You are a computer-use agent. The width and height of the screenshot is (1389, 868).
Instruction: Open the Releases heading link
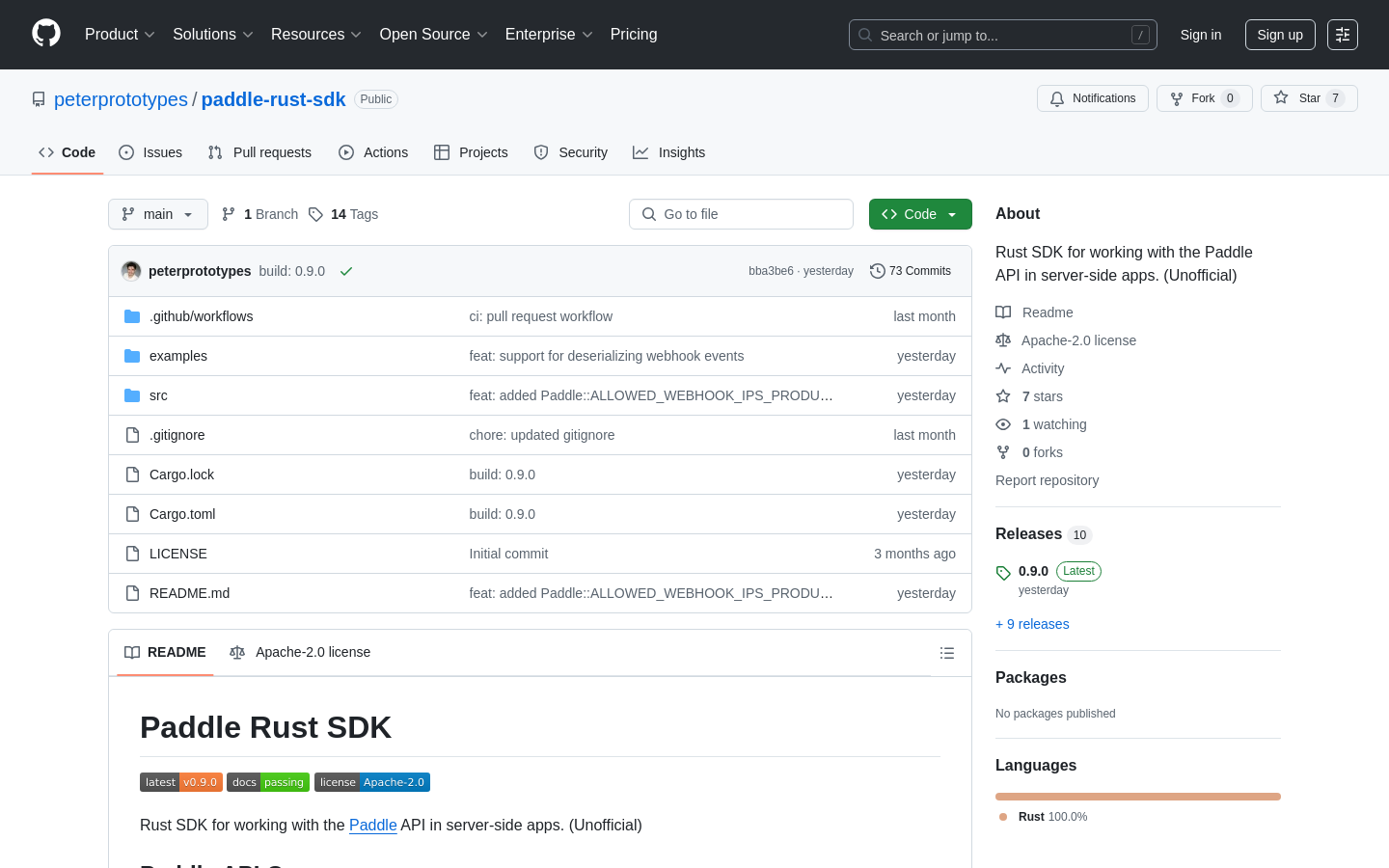coord(1043,534)
